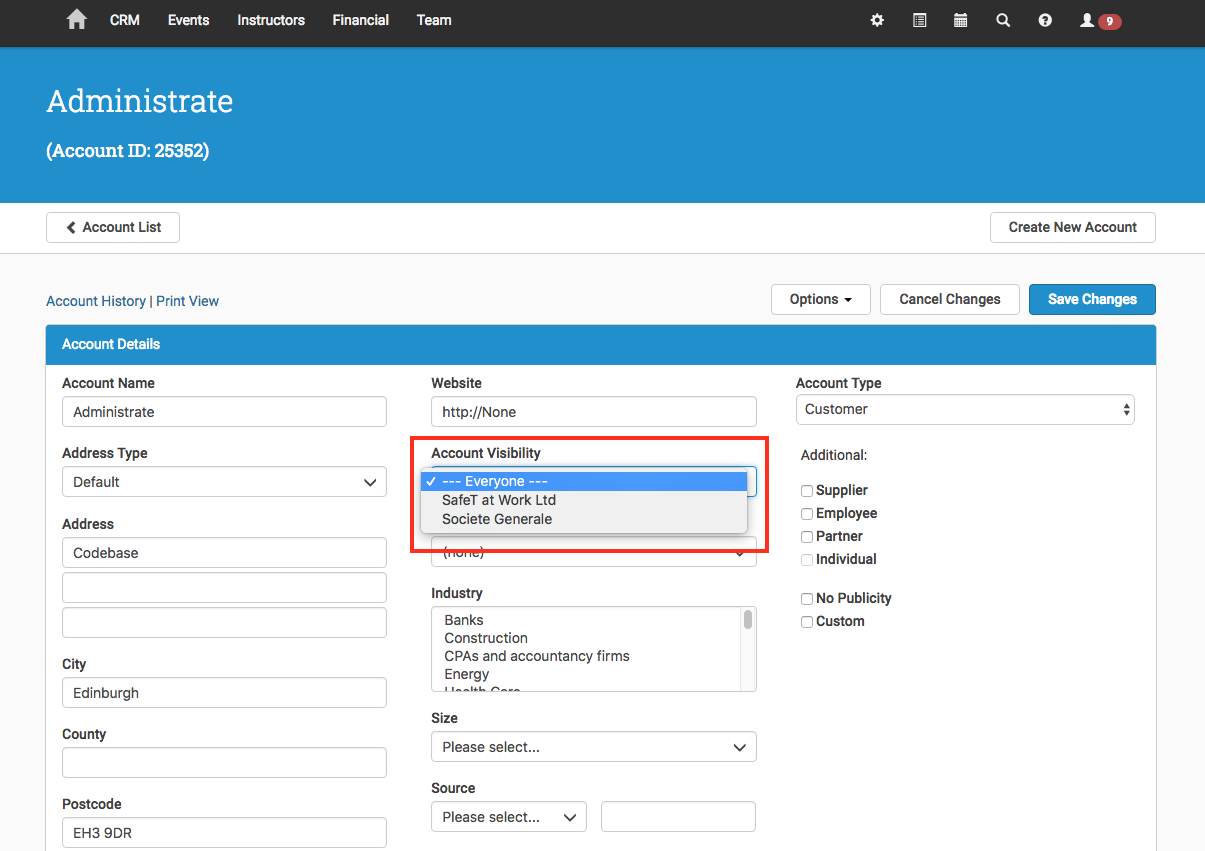Open the help question mark icon
This screenshot has width=1205, height=851.
[1045, 20]
